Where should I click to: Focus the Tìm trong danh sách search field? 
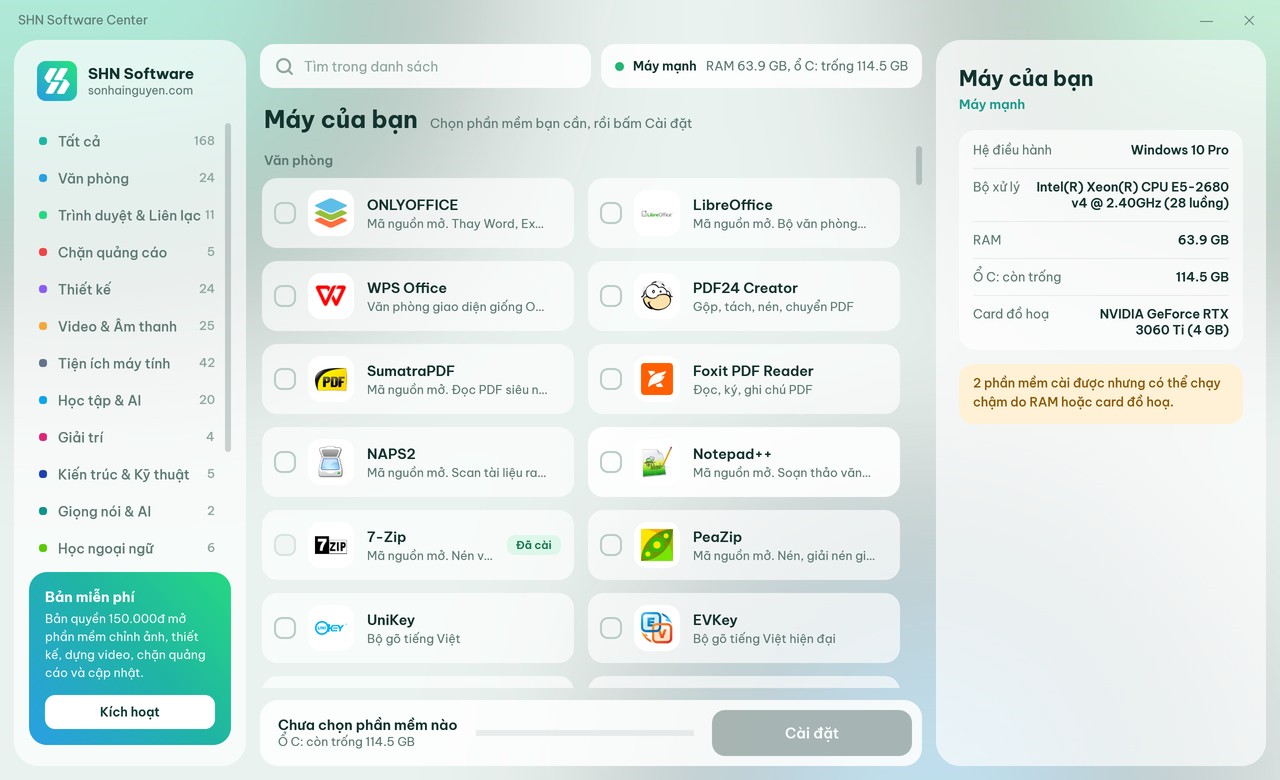tap(426, 66)
